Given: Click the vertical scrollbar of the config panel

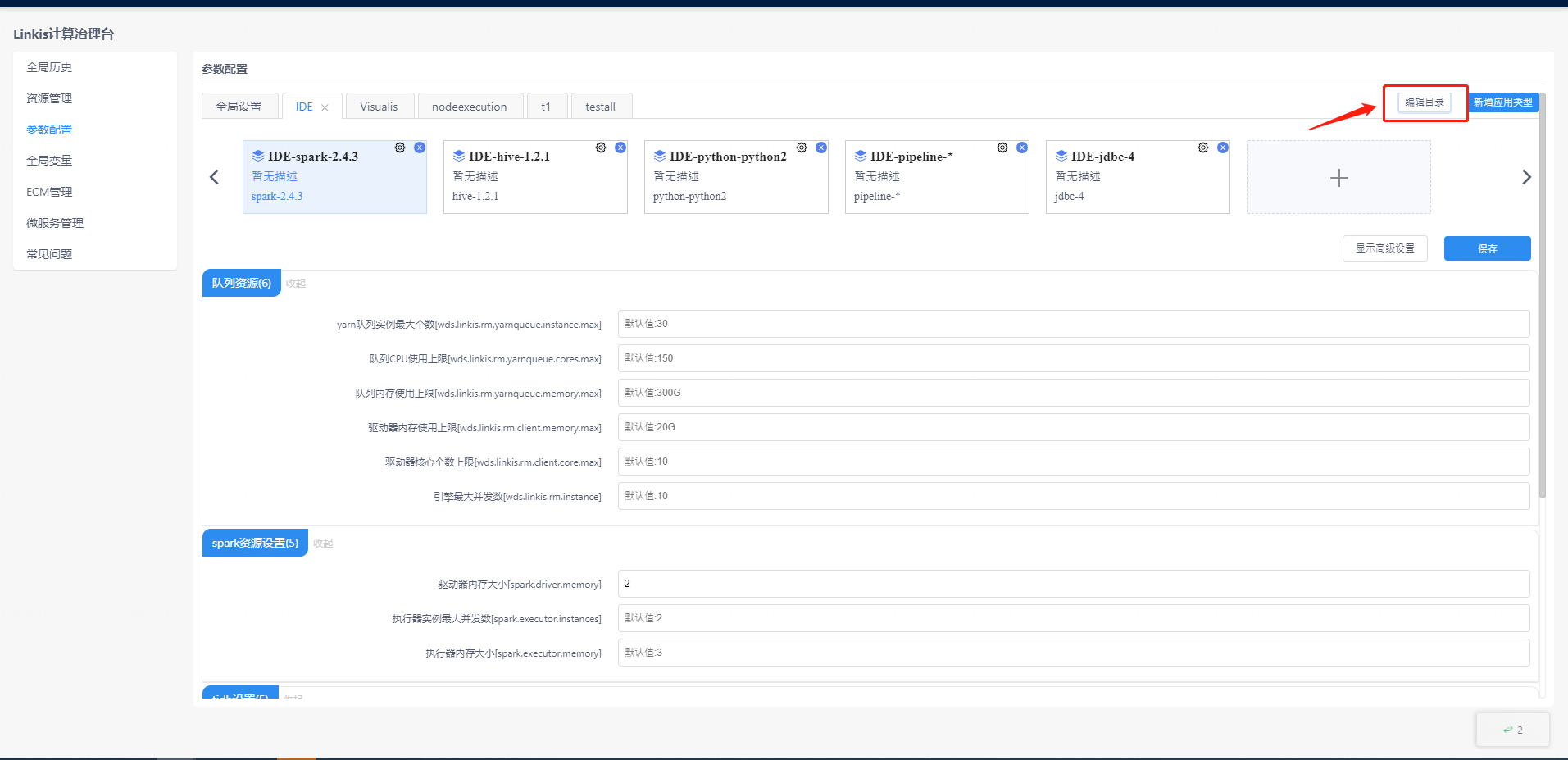Looking at the screenshot, I should (1542, 328).
